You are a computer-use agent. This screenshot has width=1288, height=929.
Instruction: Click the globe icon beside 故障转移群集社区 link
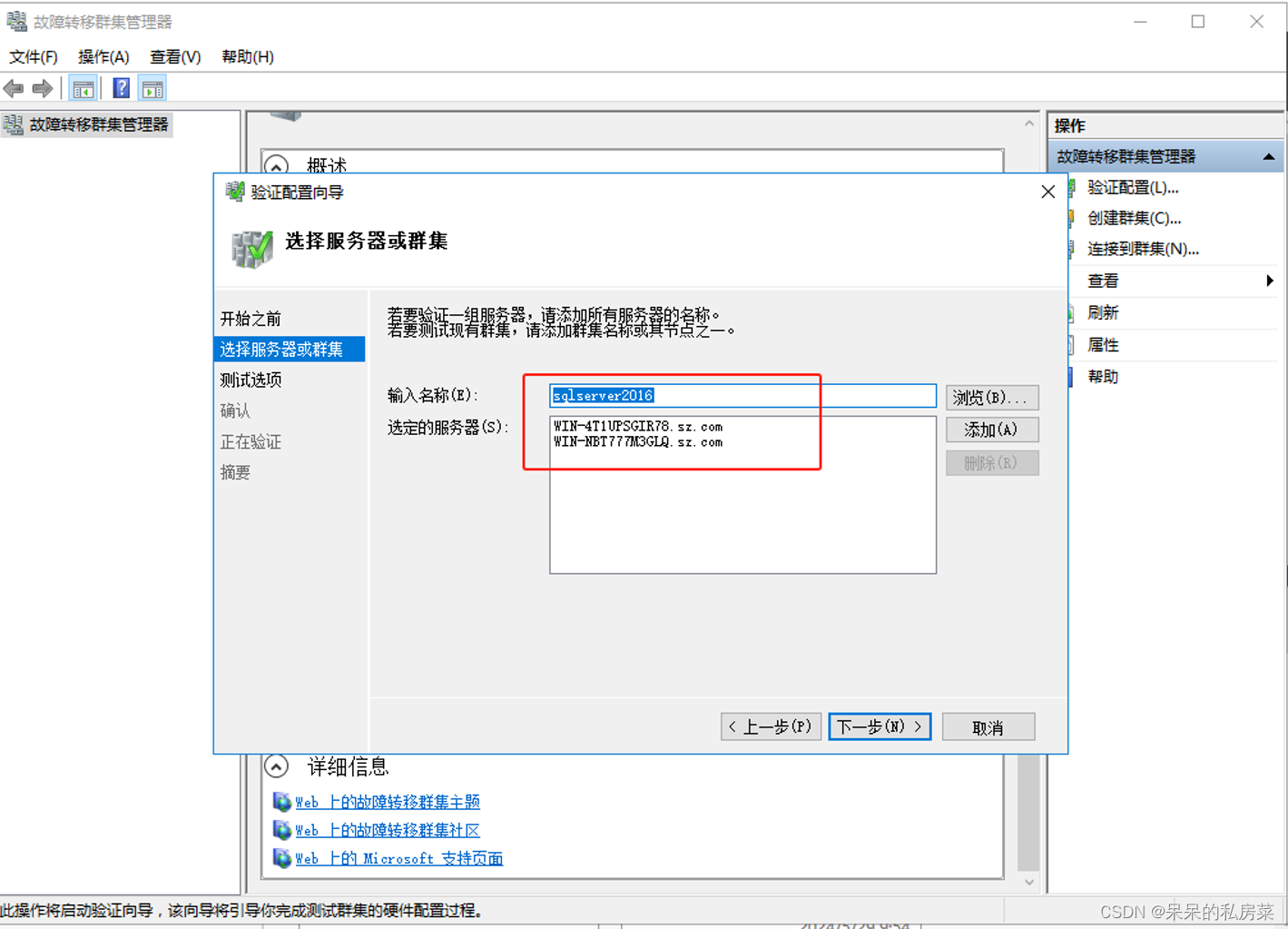pyautogui.click(x=282, y=830)
